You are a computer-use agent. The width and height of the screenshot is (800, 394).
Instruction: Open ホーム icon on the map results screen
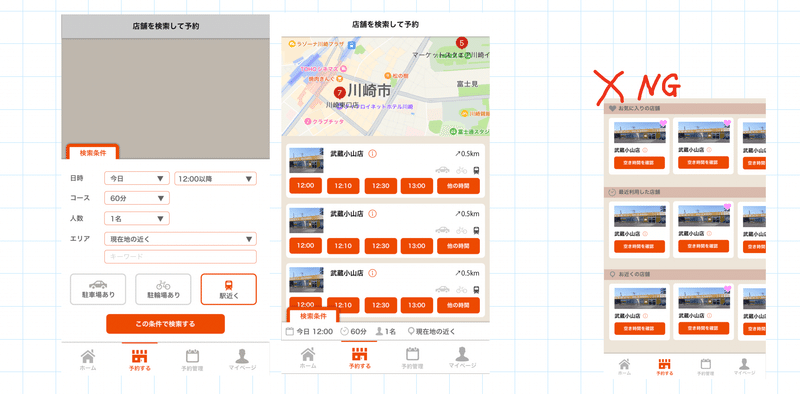pyautogui.click(x=308, y=354)
